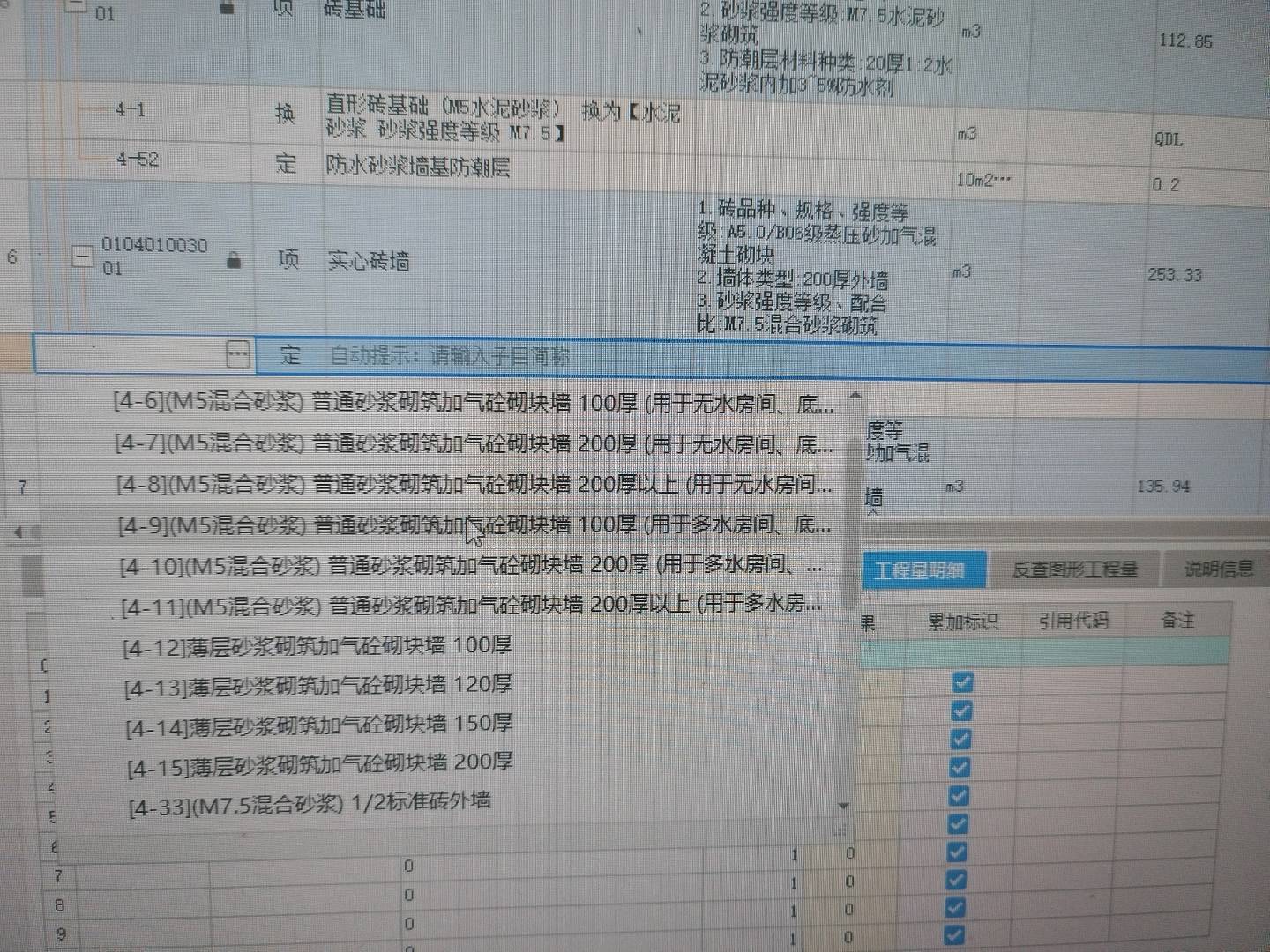
Task: Click the 定 type cell in the input row
Action: coord(290,355)
